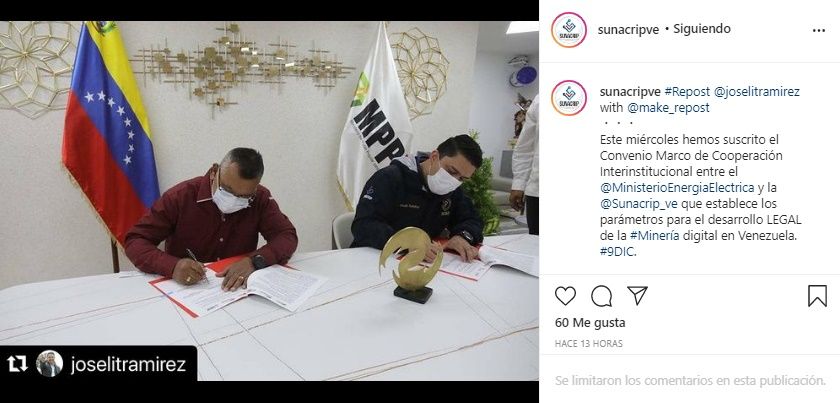This screenshot has width=840, height=403.
Task: Open the @Sunacrip_ve mention
Action: point(639,204)
